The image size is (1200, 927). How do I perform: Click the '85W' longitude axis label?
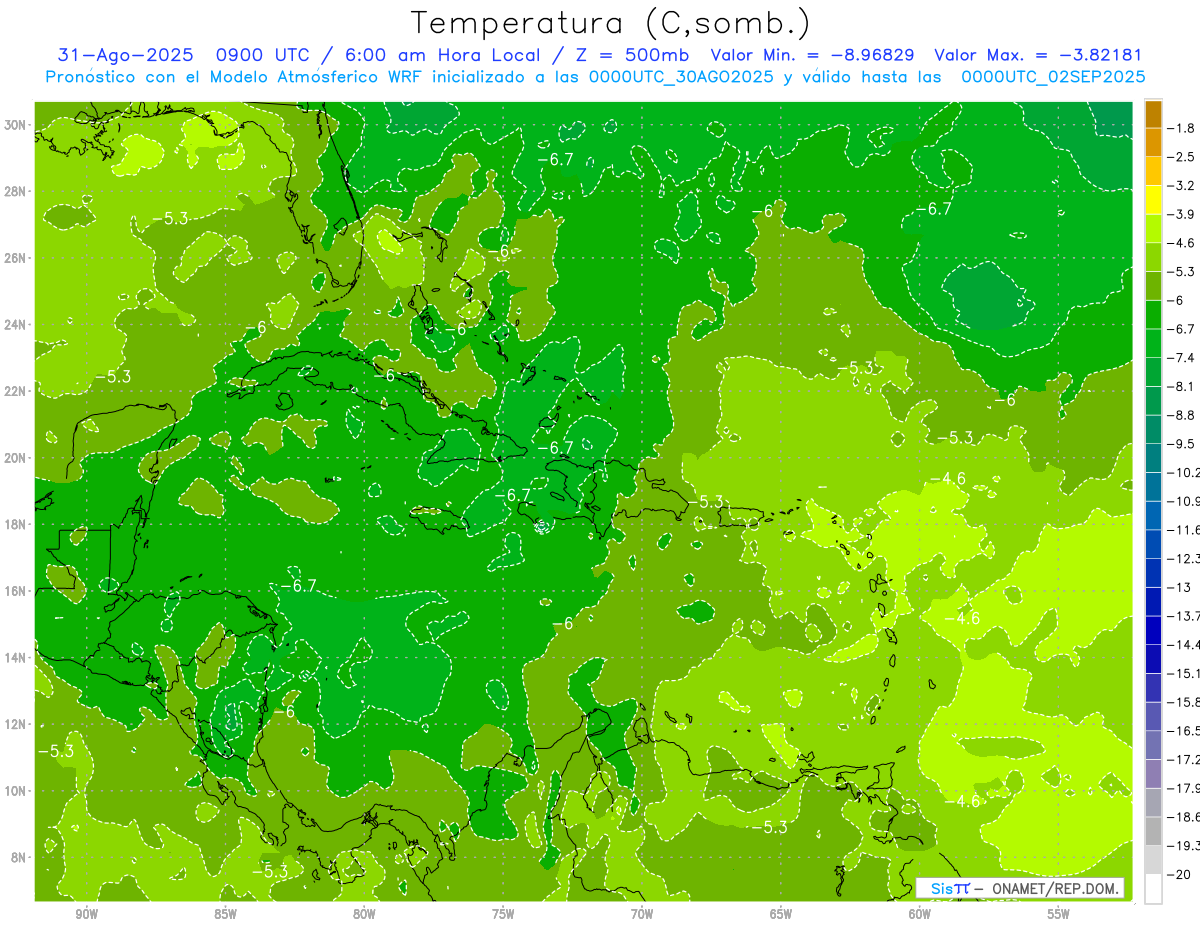click(225, 914)
